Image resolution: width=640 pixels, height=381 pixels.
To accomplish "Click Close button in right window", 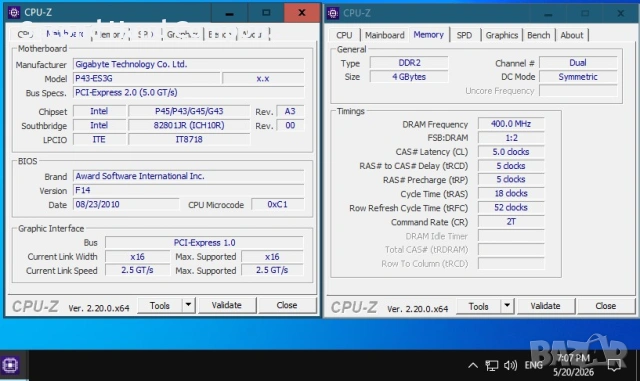I will (x=605, y=306).
